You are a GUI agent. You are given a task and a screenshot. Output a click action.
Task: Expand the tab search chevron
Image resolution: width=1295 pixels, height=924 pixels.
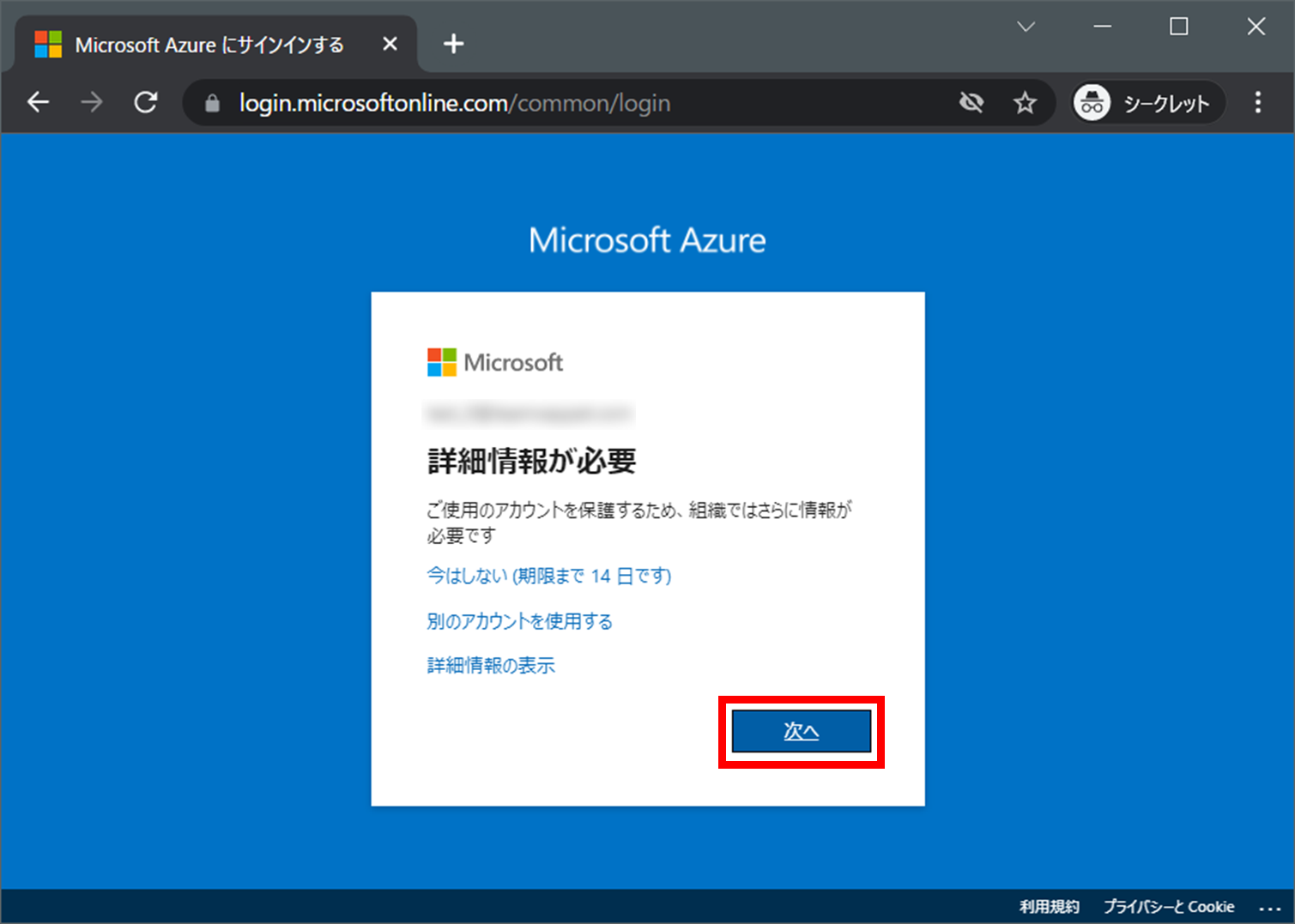tap(1026, 27)
